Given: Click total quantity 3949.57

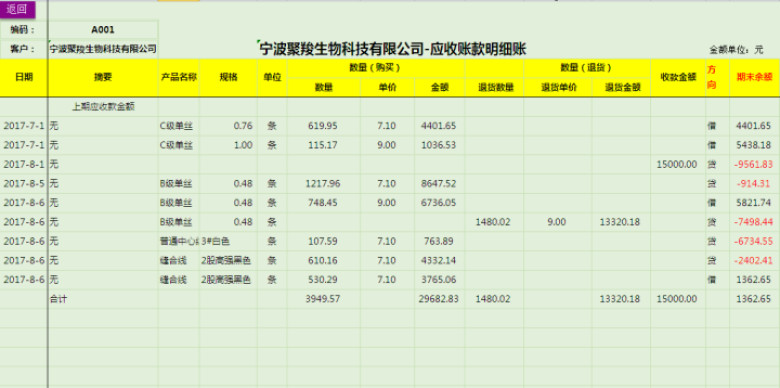Looking at the screenshot, I should [323, 299].
